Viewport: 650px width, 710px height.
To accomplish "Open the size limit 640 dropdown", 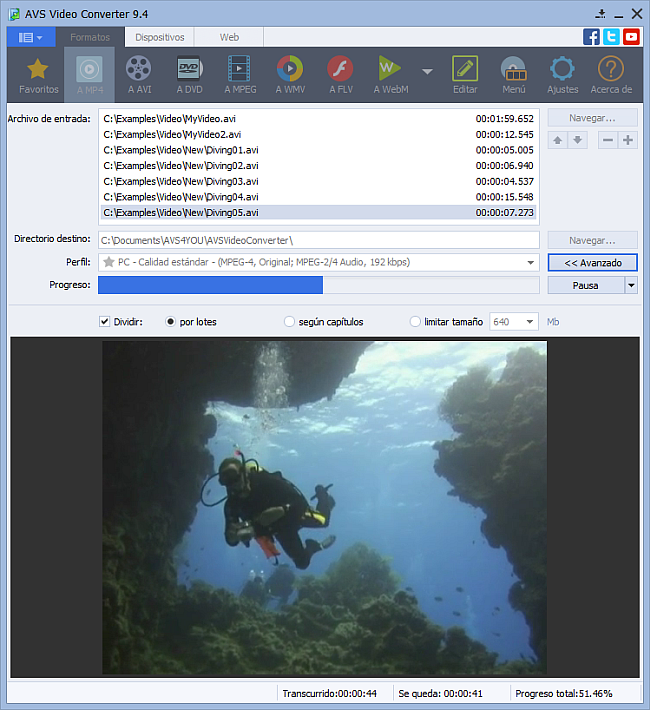I will tap(528, 322).
